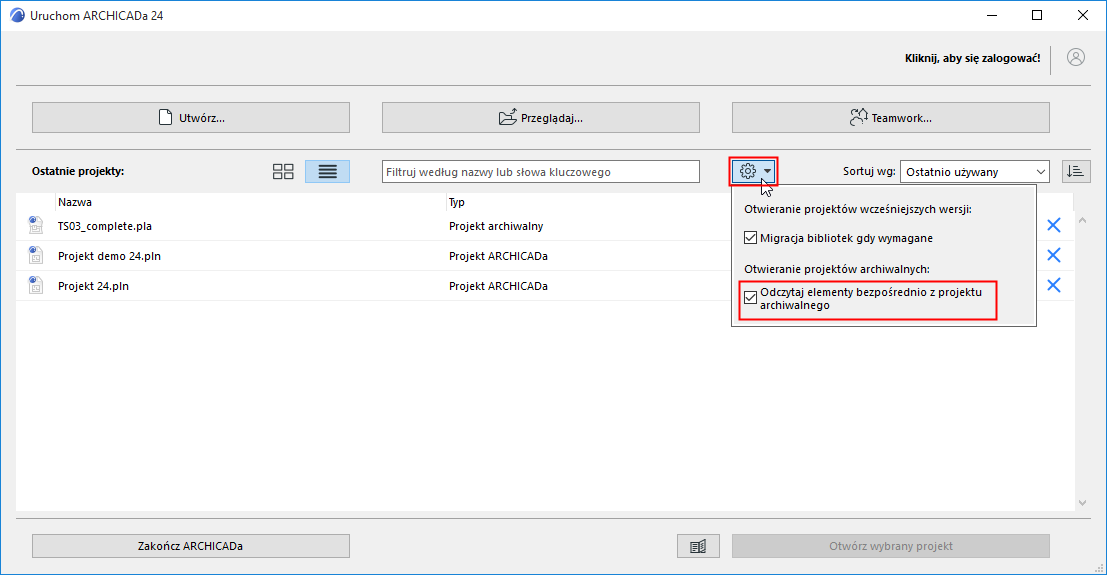Viewport: 1107px width, 575px height.
Task: Click Otwórz wybrany projekt button
Action: (x=890, y=546)
